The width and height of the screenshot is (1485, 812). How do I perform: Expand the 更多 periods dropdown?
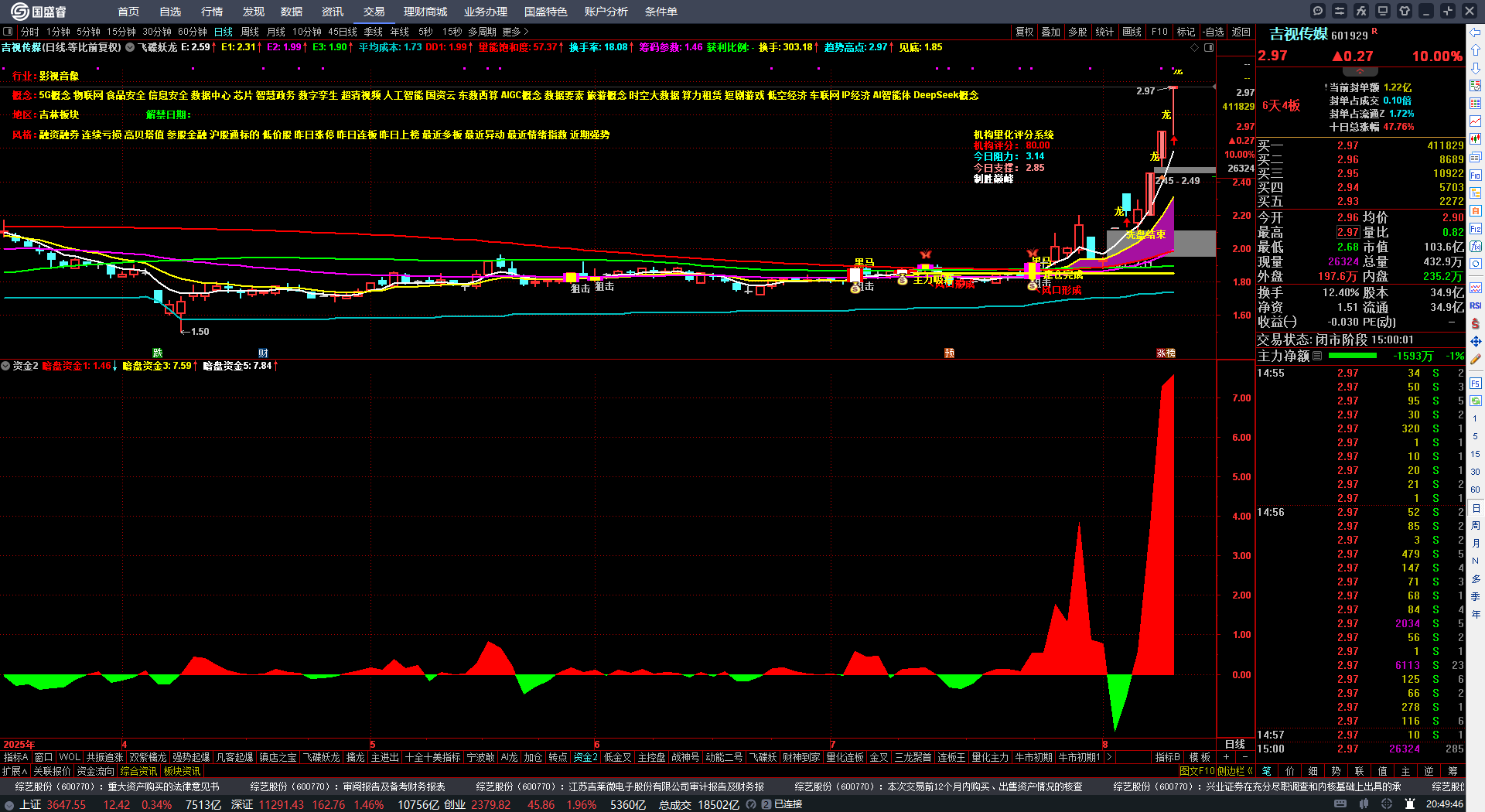(515, 32)
